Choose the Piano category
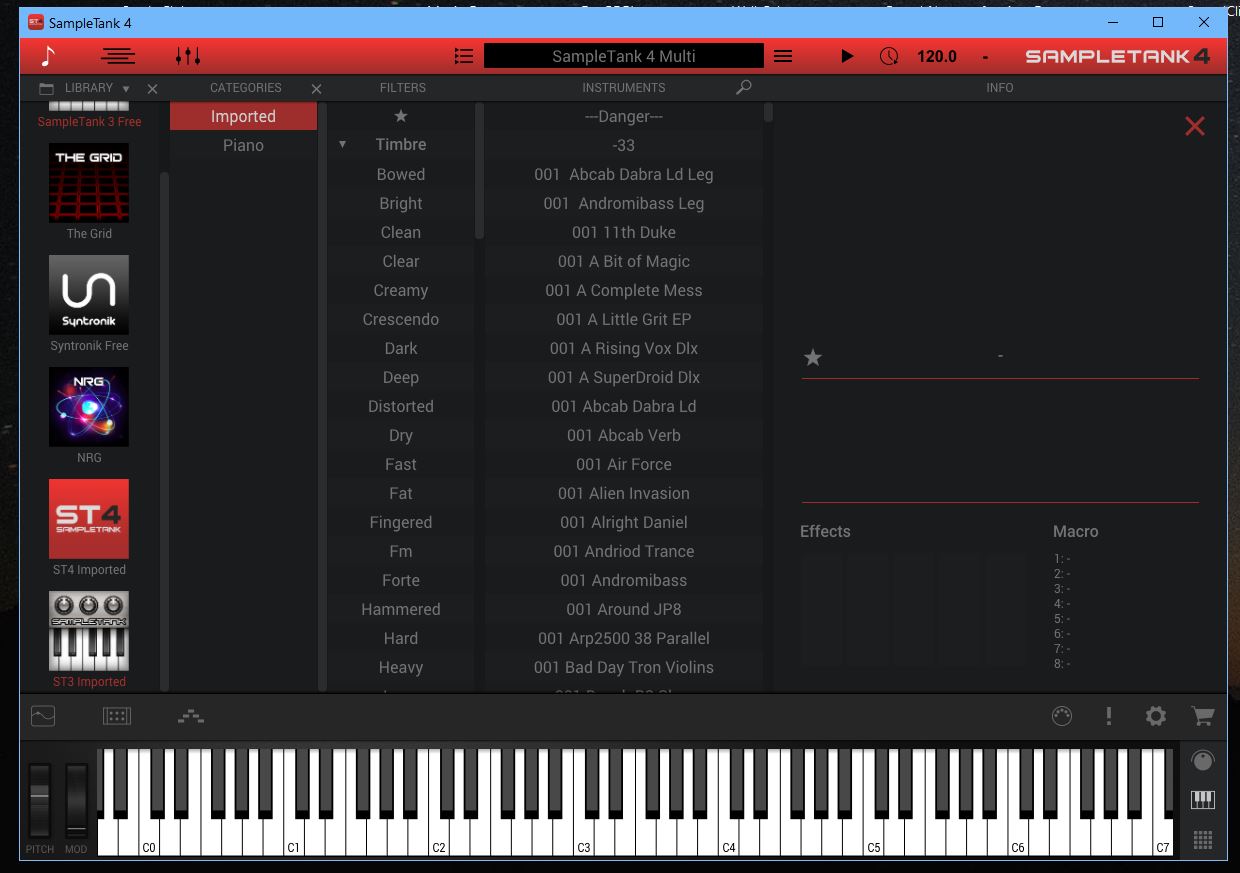The width and height of the screenshot is (1240, 873). 243,145
